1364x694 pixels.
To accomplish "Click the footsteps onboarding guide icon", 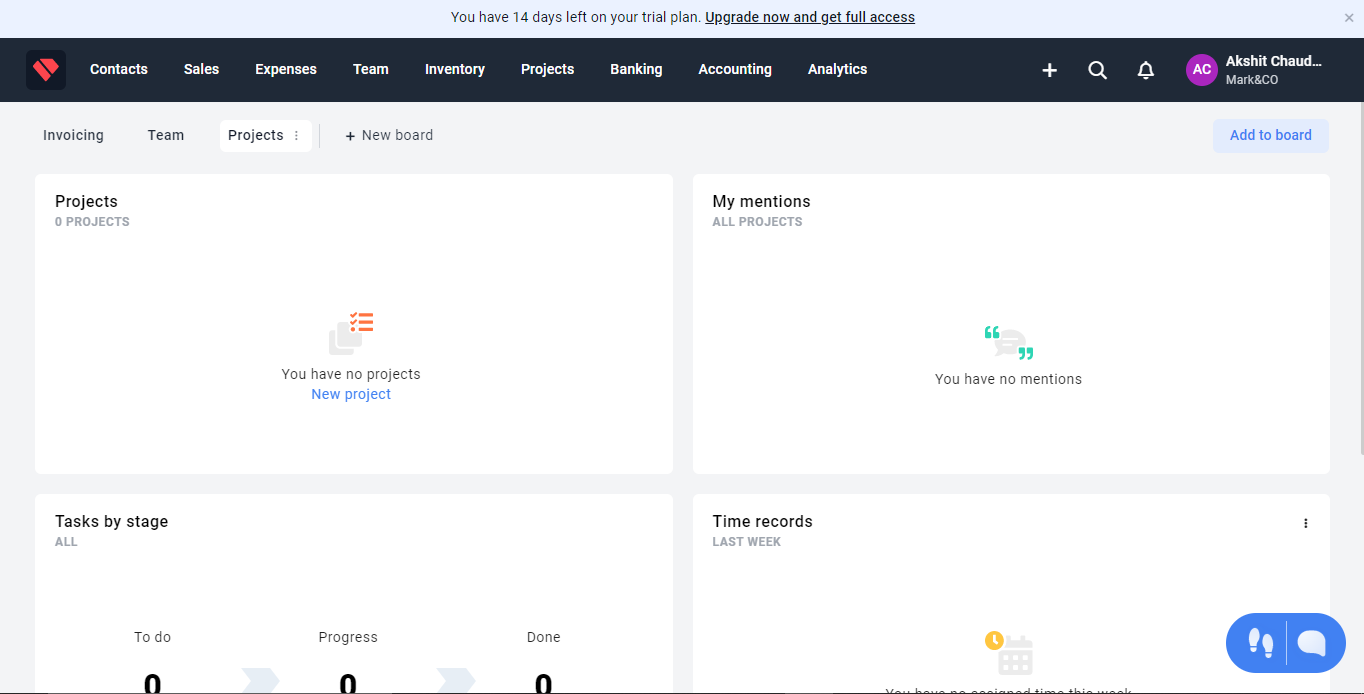I will [x=1261, y=642].
